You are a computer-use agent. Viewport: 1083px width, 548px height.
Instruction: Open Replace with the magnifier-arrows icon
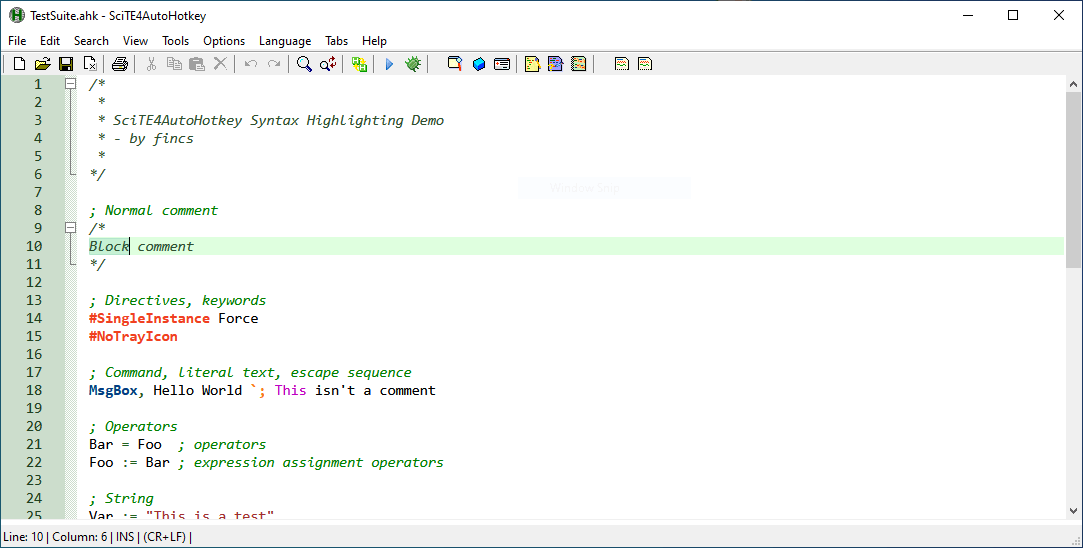click(328, 64)
